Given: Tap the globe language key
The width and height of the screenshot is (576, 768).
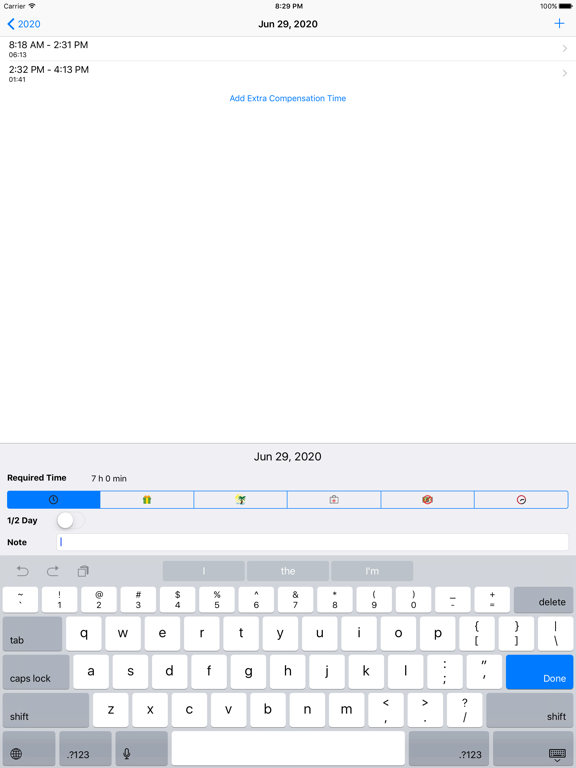Looking at the screenshot, I should [x=29, y=748].
